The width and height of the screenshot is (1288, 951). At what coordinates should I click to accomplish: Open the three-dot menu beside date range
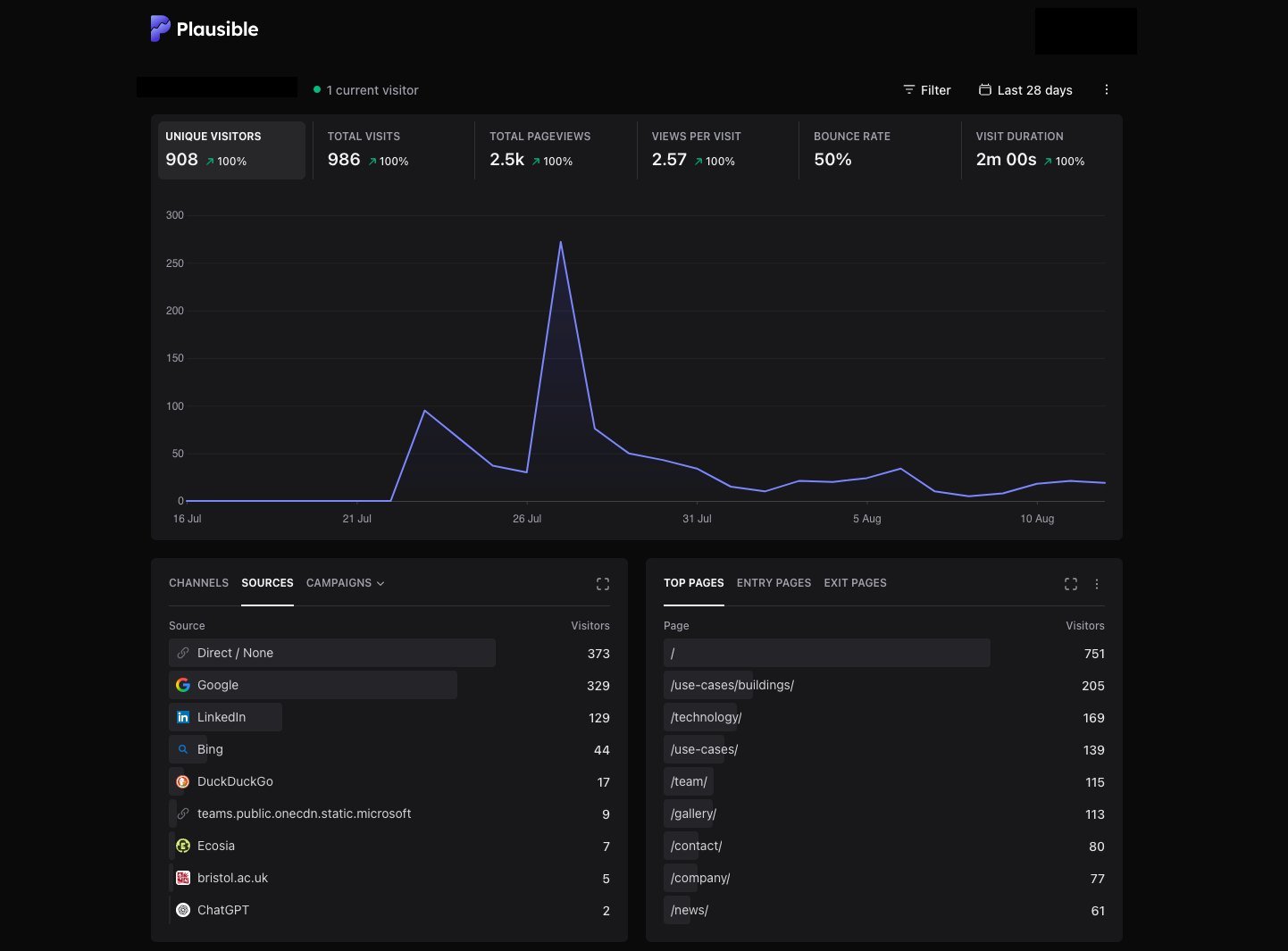coord(1107,89)
